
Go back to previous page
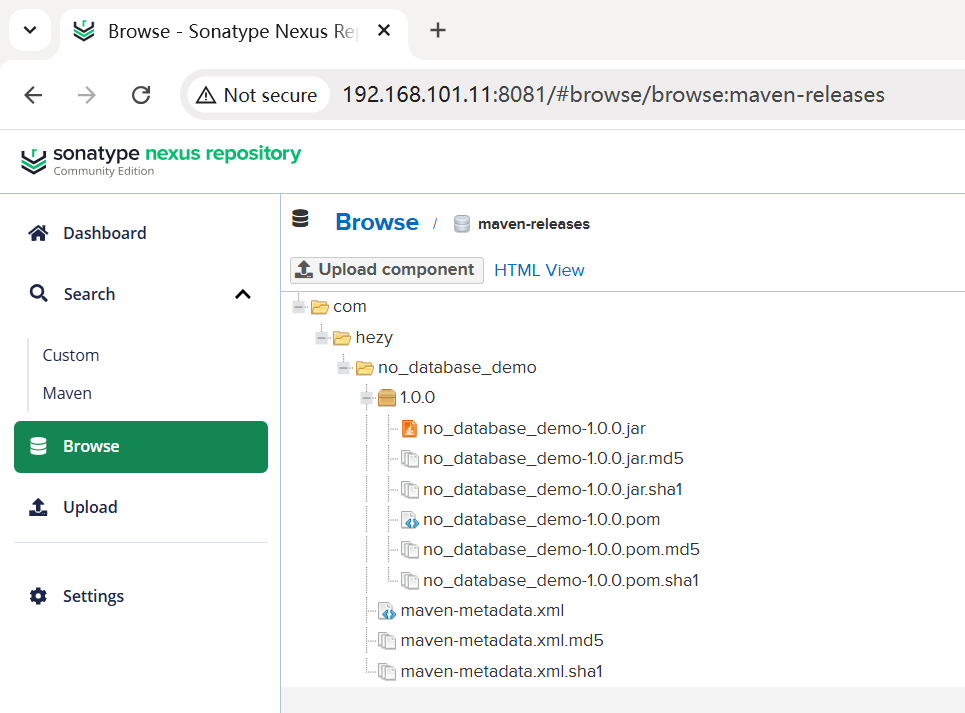(33, 95)
